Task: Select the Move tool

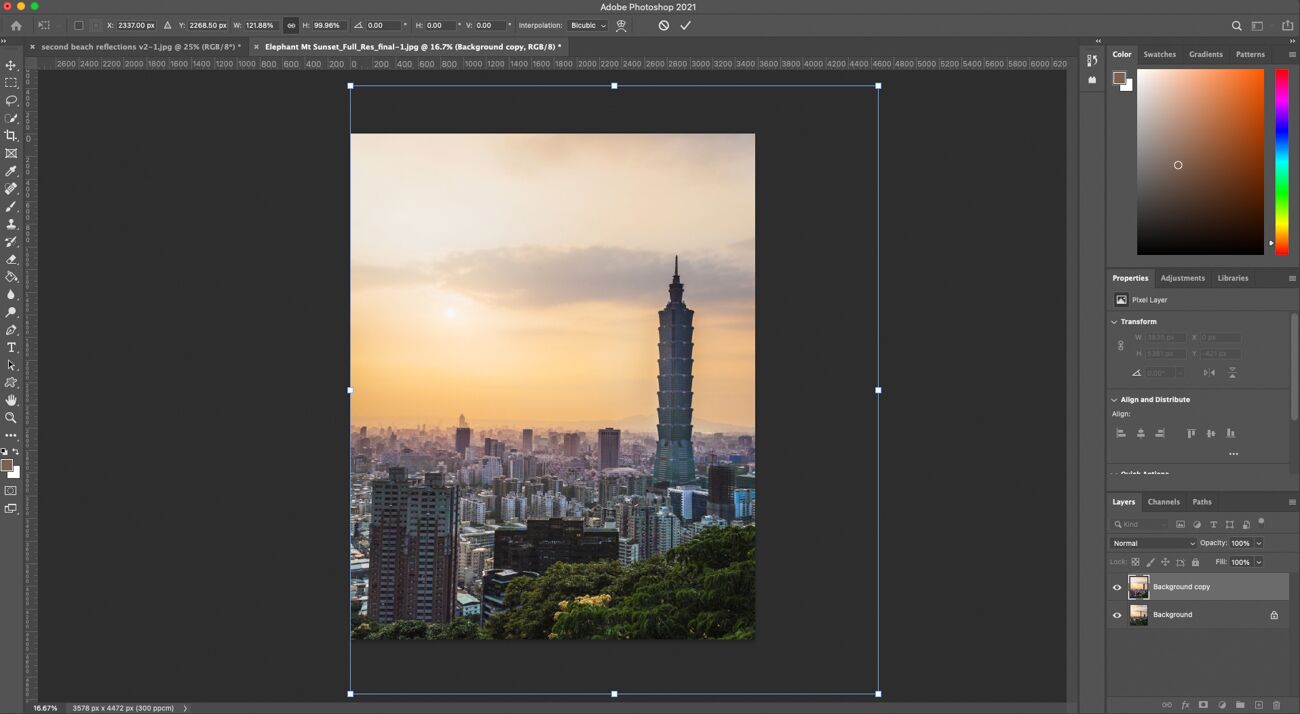Action: pyautogui.click(x=11, y=65)
